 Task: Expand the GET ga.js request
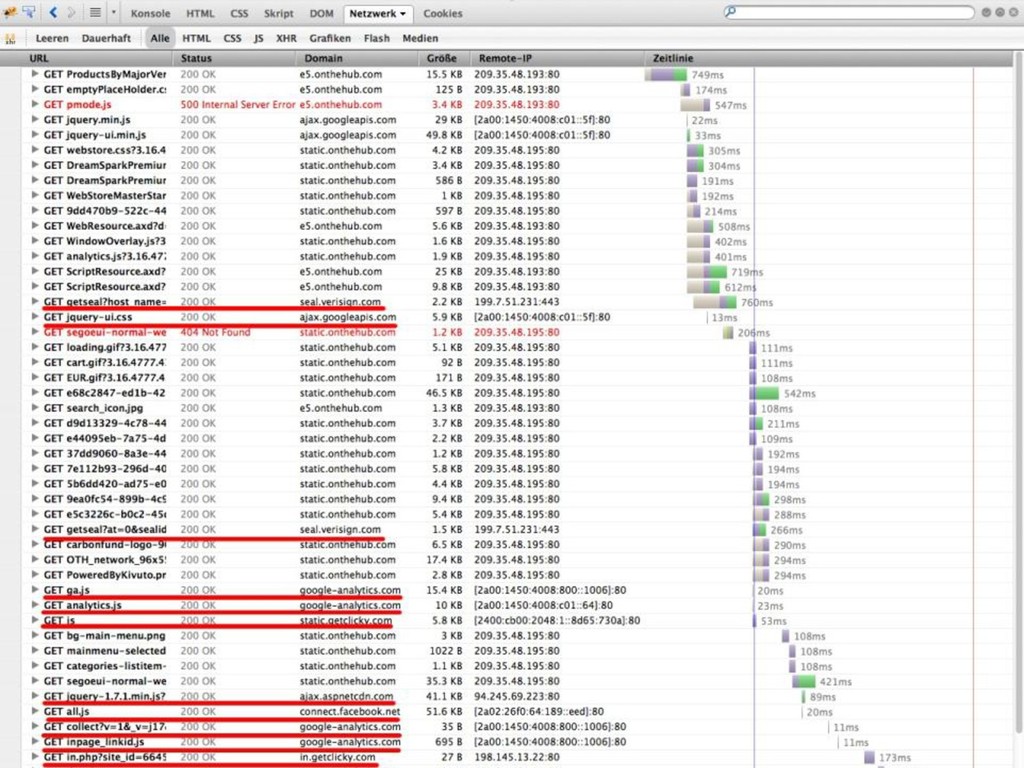35,590
